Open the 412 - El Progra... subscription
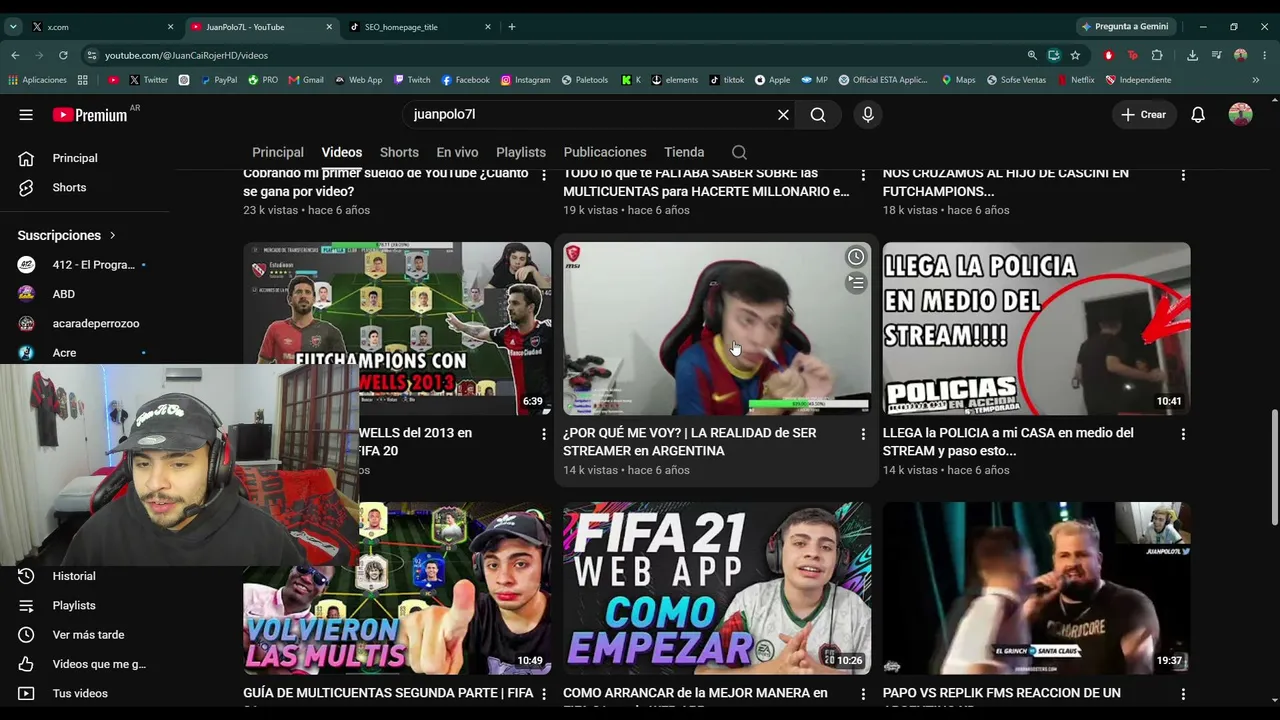 tap(84, 265)
